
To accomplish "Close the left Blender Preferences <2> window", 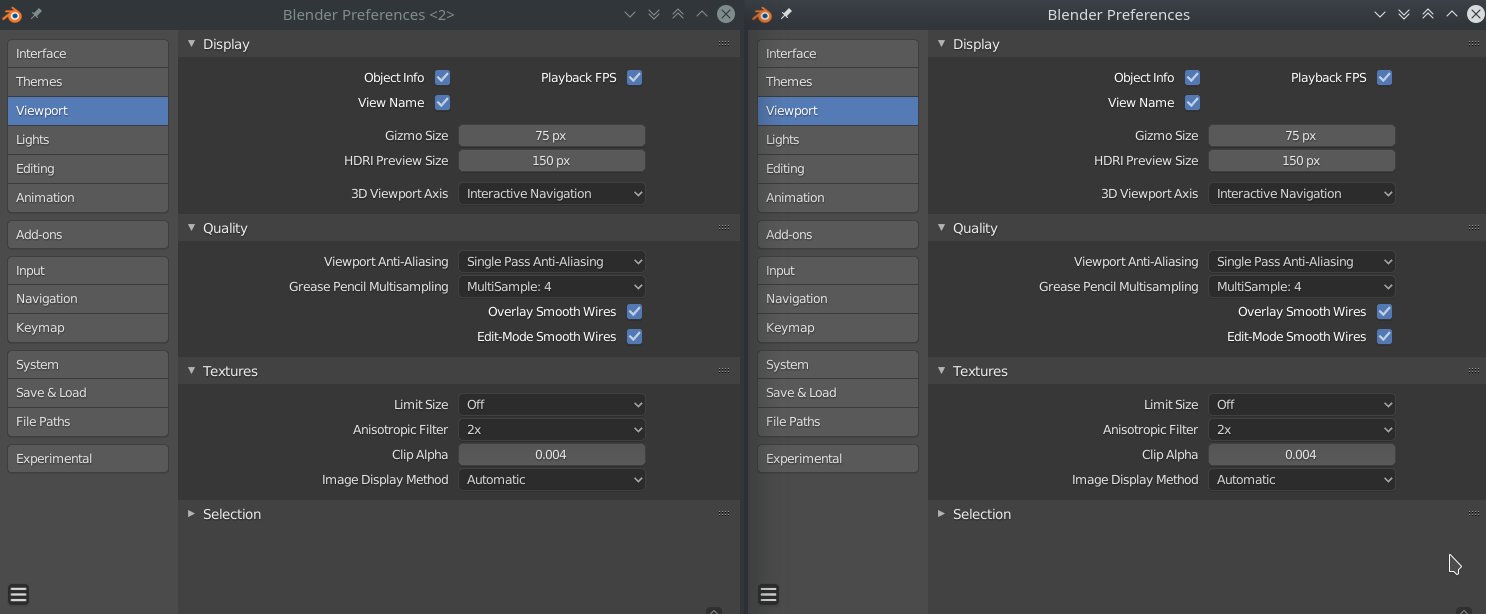I will click(x=726, y=14).
